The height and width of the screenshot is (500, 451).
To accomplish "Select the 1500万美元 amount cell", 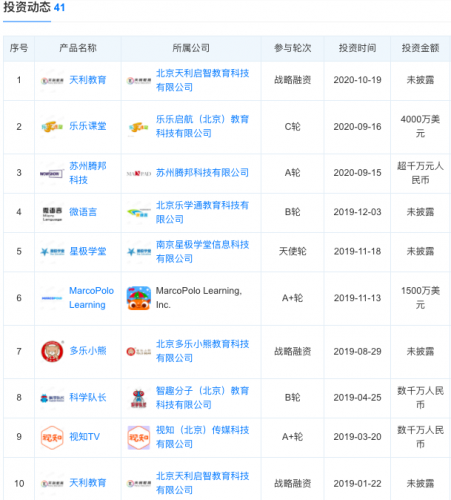I will point(420,298).
